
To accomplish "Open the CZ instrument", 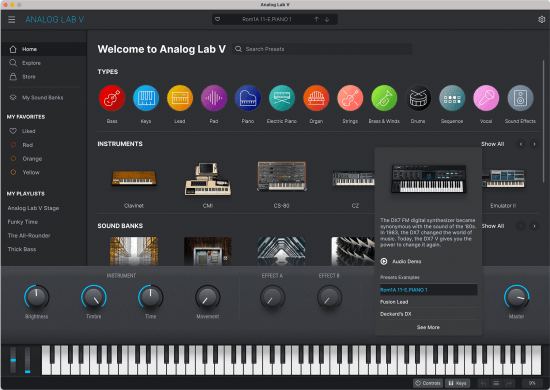I will tap(354, 178).
